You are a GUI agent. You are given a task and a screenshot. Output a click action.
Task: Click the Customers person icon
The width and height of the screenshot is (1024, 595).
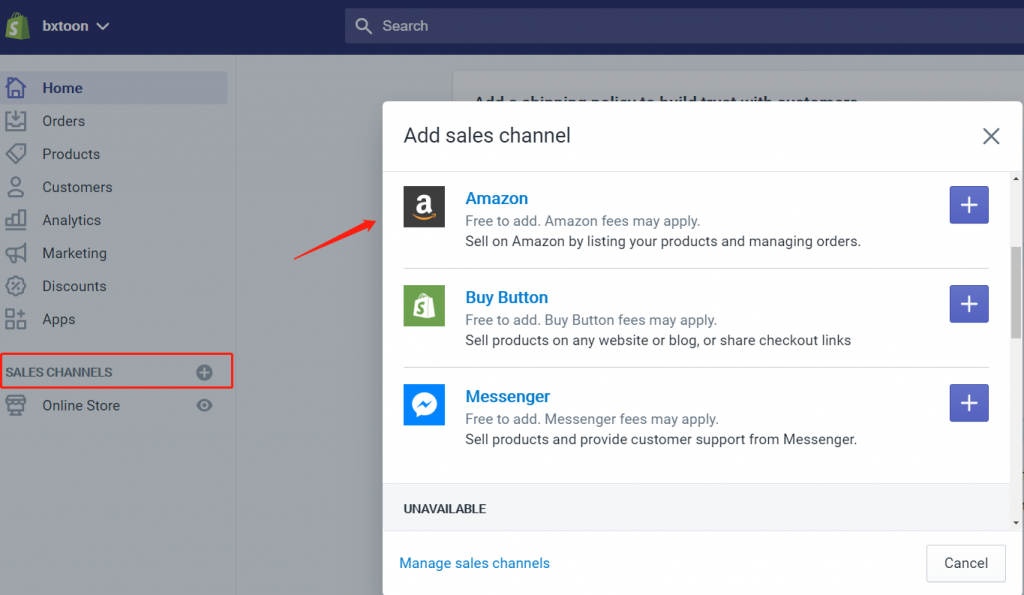(x=16, y=187)
